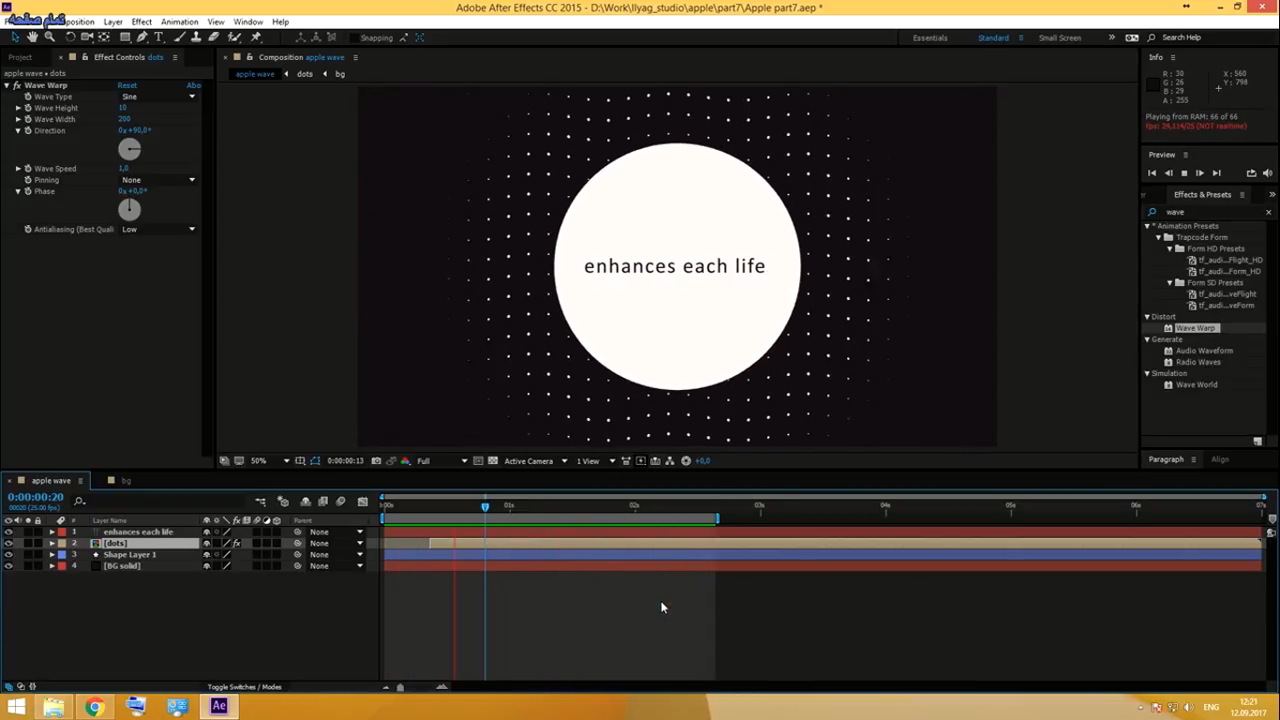Select the Horizontal Type tool
This screenshot has height=720, width=1280.
click(x=158, y=37)
